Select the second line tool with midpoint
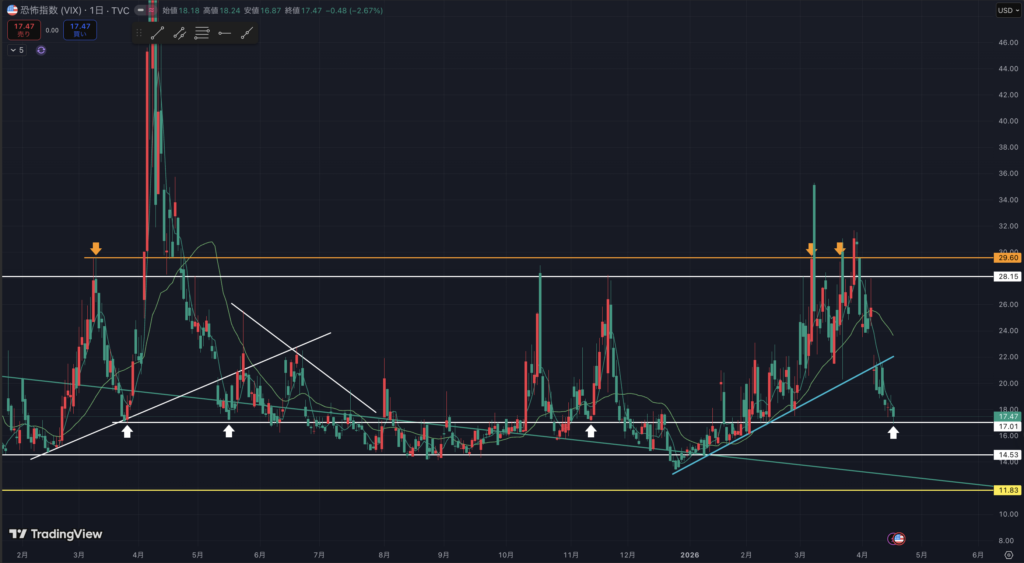1024x563 pixels. pyautogui.click(x=179, y=33)
